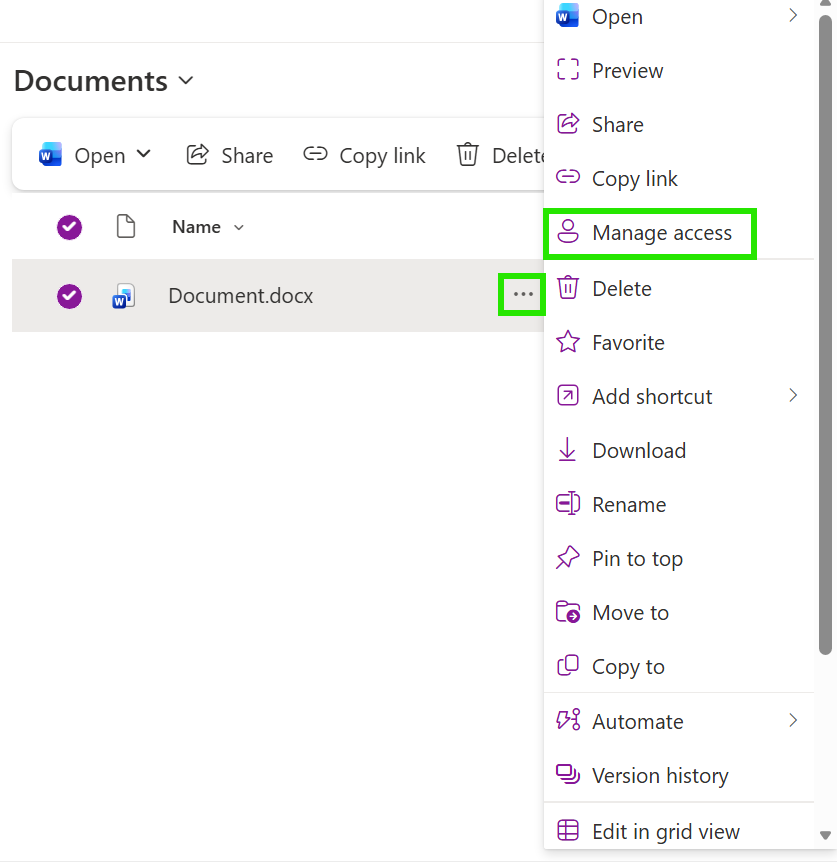Choose Version history menu entry
Image resolution: width=837 pixels, height=862 pixels.
(679, 775)
